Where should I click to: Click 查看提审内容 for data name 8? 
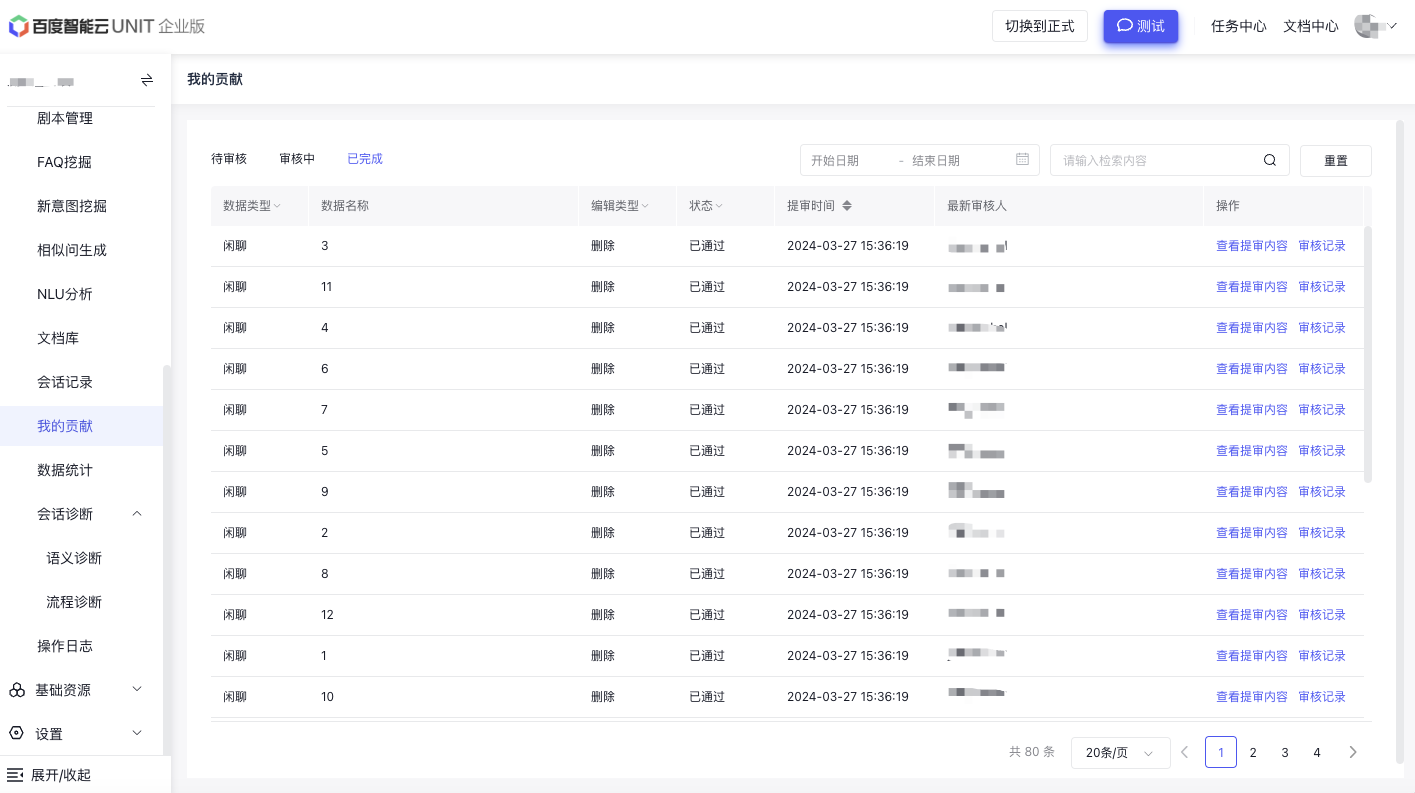pyautogui.click(x=1252, y=574)
